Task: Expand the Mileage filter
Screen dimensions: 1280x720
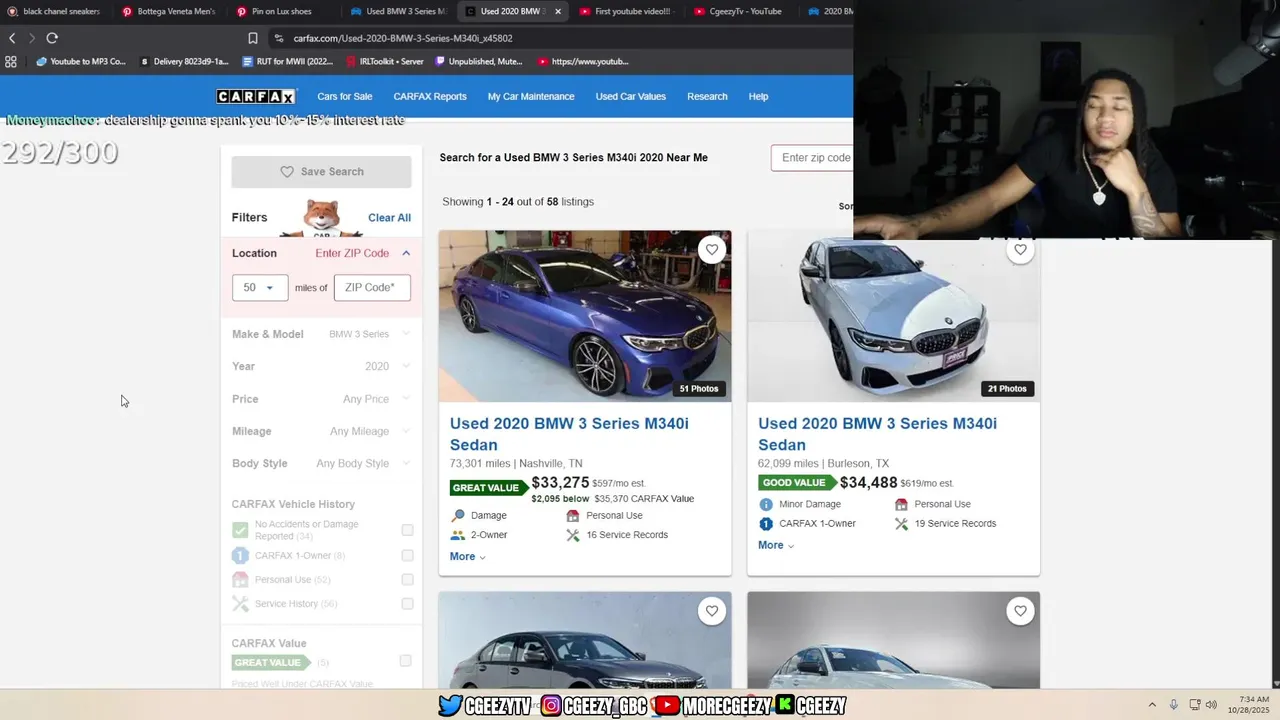Action: click(321, 431)
